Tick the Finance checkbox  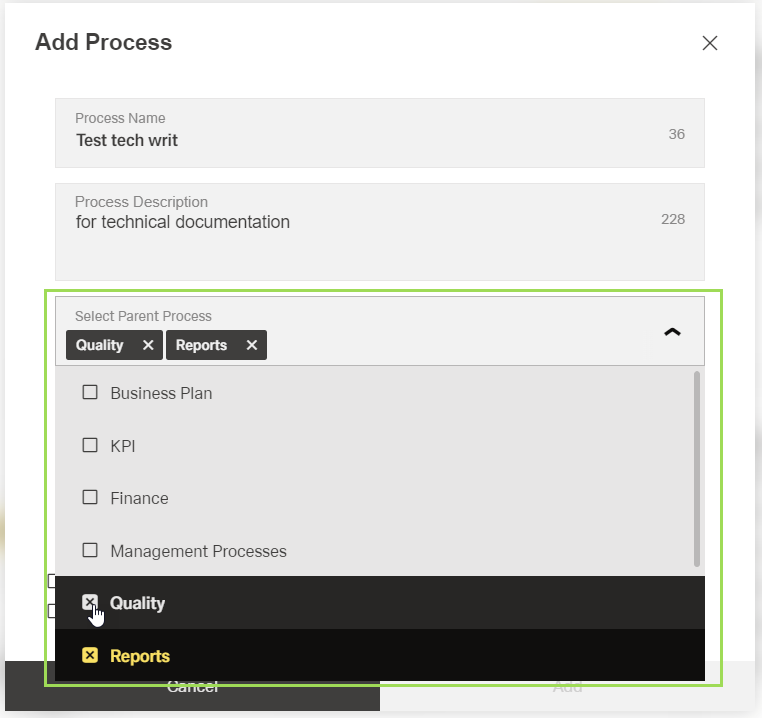(x=90, y=497)
